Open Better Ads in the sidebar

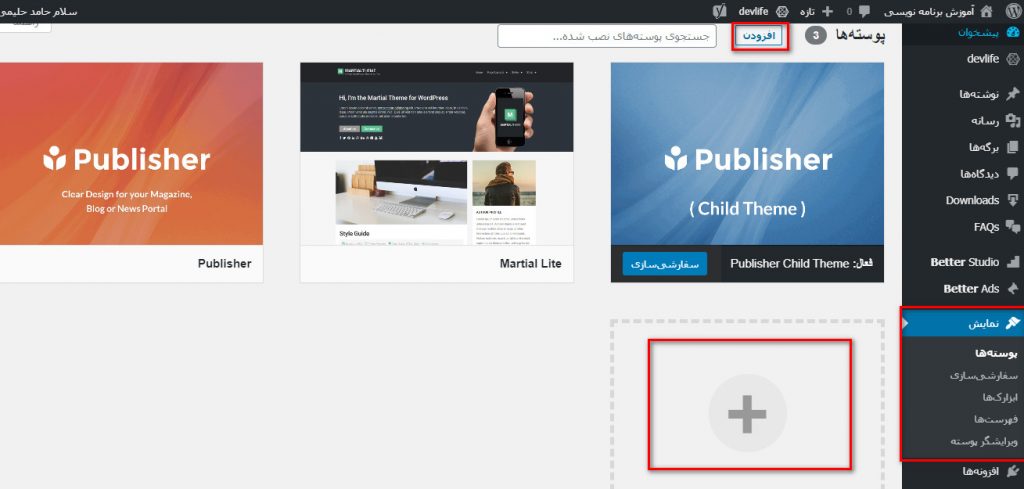click(970, 288)
